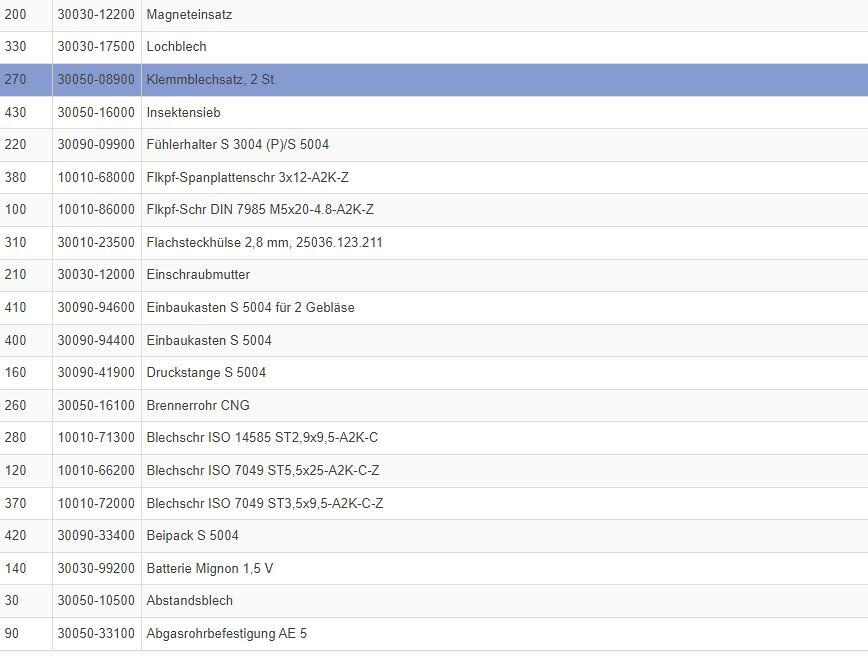Select Blechschr ISO 7049 ST5,5x25 row
Screen dimensions: 868x656
click(x=262, y=470)
